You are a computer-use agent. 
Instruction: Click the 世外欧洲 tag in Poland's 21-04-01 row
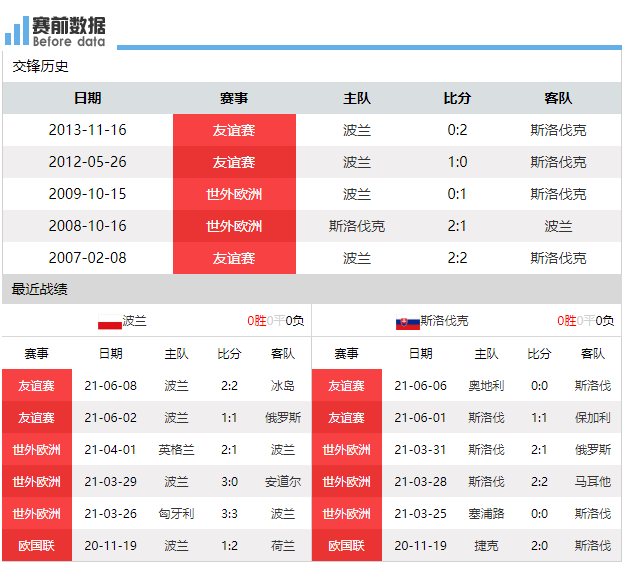coord(37,450)
